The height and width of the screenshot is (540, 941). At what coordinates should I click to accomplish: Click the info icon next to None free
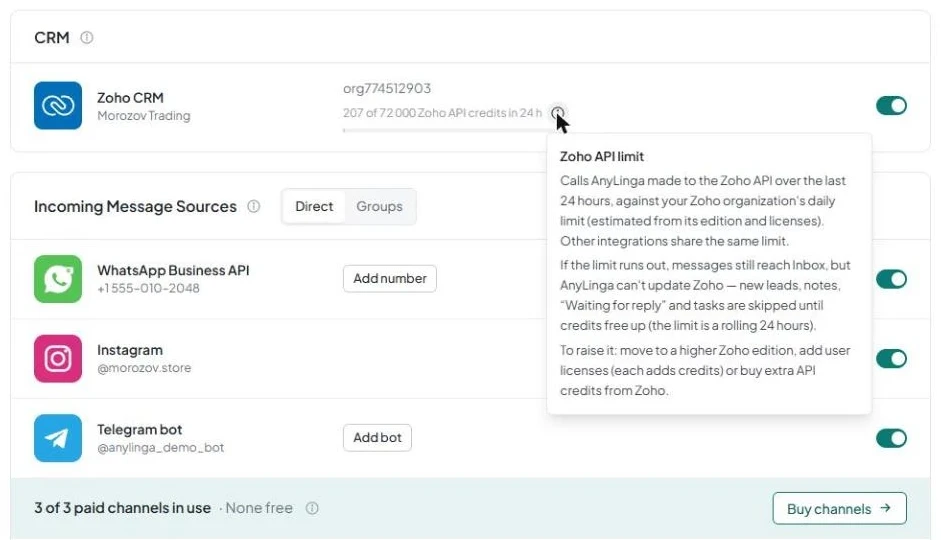click(312, 508)
